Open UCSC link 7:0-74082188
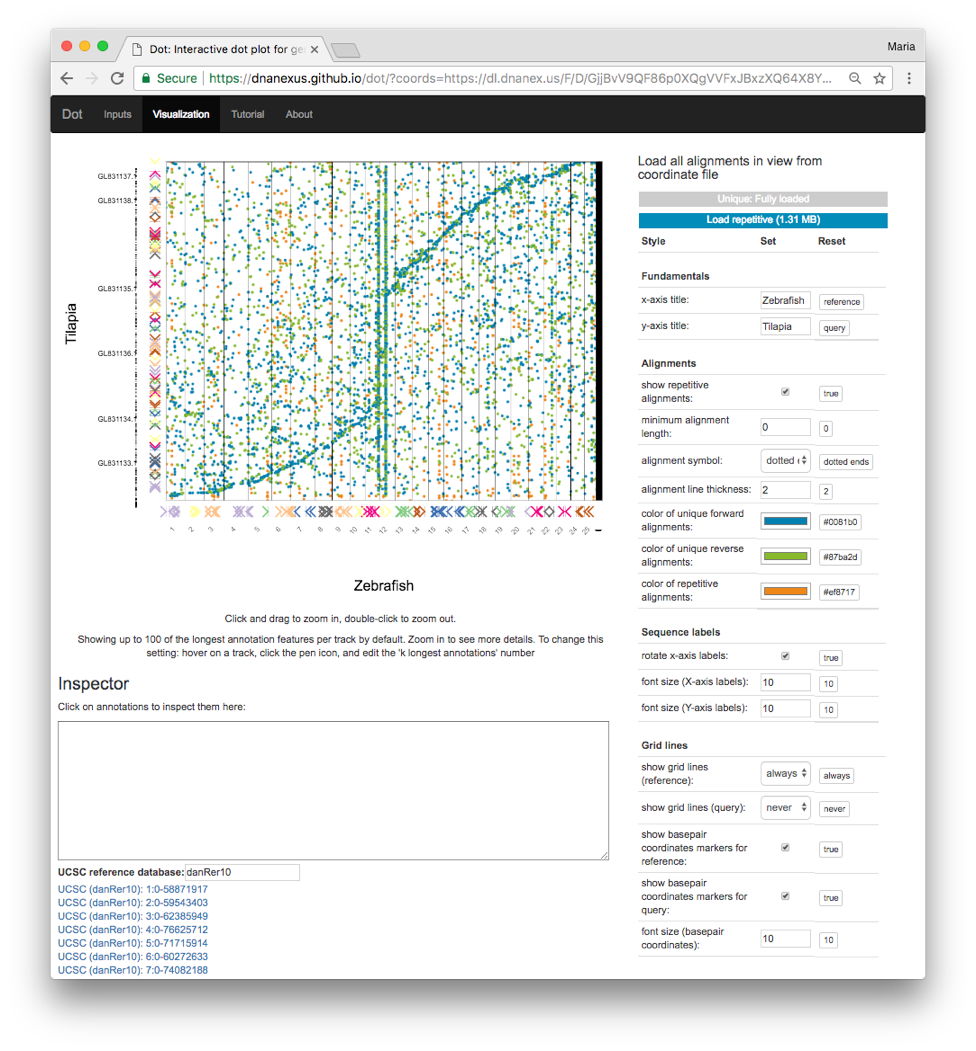This screenshot has height=1051, width=976. [x=133, y=970]
